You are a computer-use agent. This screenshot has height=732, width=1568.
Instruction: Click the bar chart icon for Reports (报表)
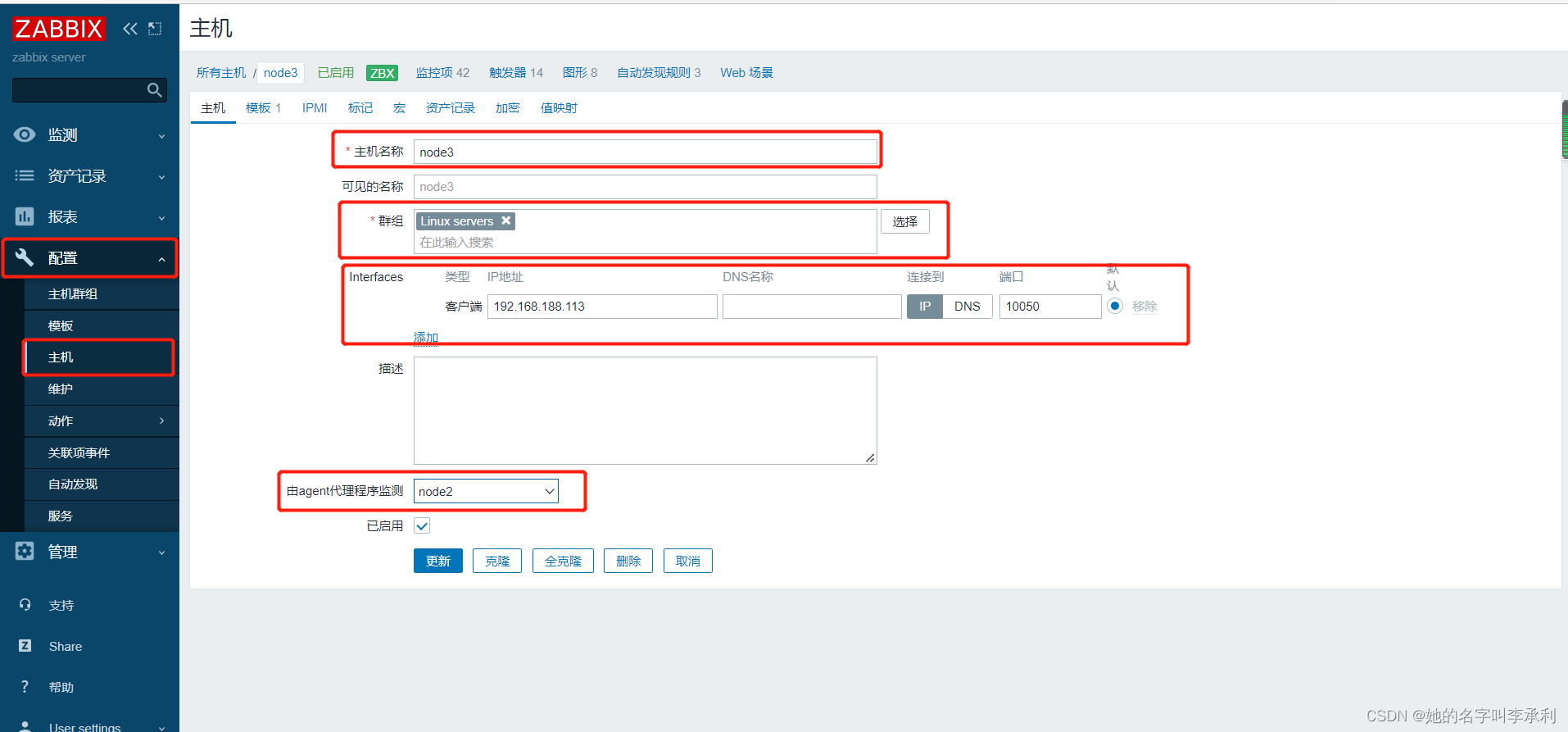point(25,216)
